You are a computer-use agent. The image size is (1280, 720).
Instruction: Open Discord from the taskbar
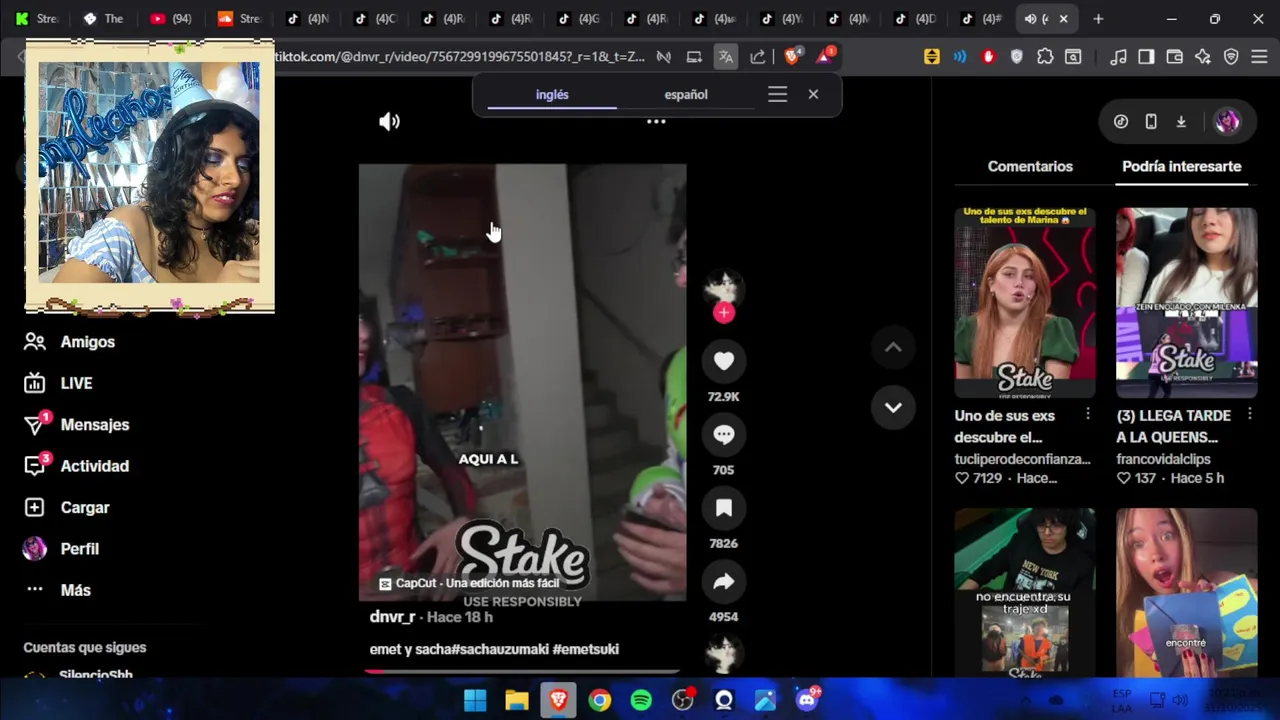[807, 700]
